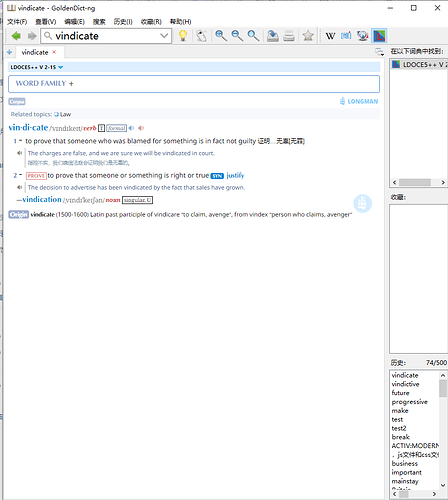
Task: Toggle the blue bracket dictionary icon
Action: [346, 36]
